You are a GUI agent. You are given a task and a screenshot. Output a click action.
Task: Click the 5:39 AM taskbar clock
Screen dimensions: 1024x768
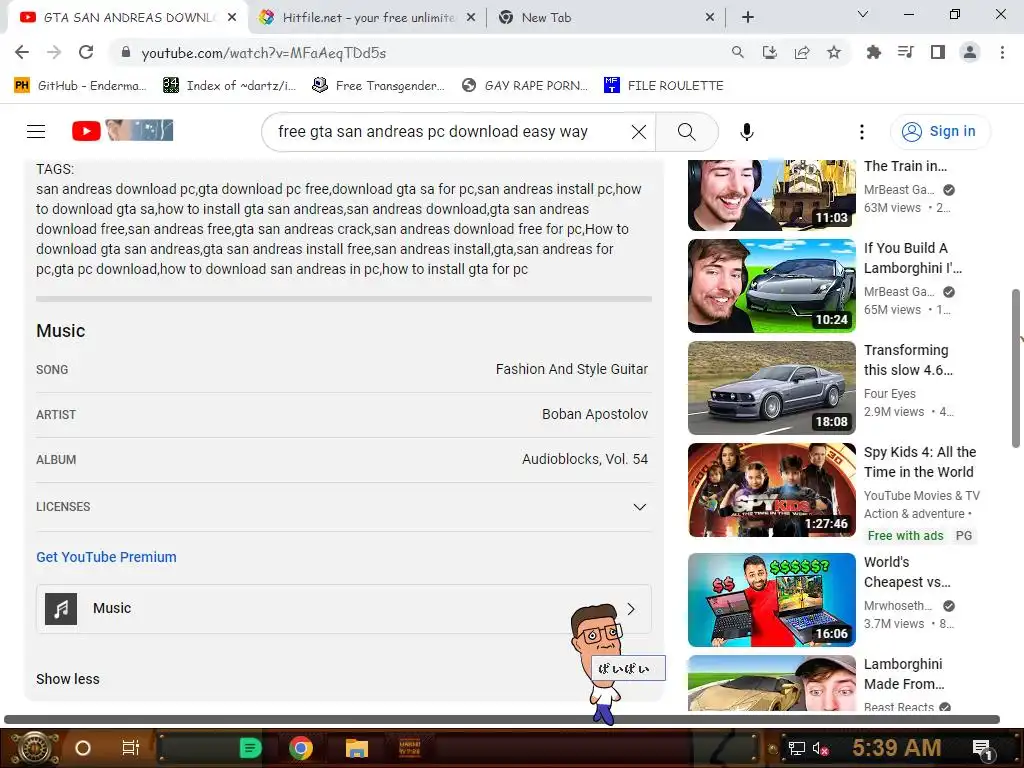(897, 748)
